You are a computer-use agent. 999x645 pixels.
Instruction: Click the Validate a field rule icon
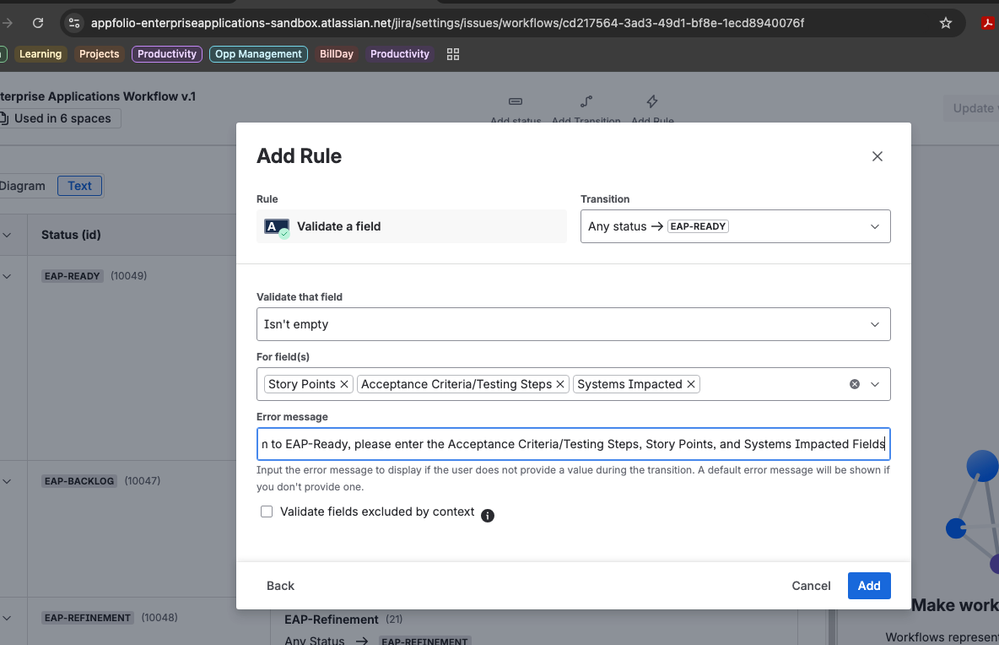[276, 226]
